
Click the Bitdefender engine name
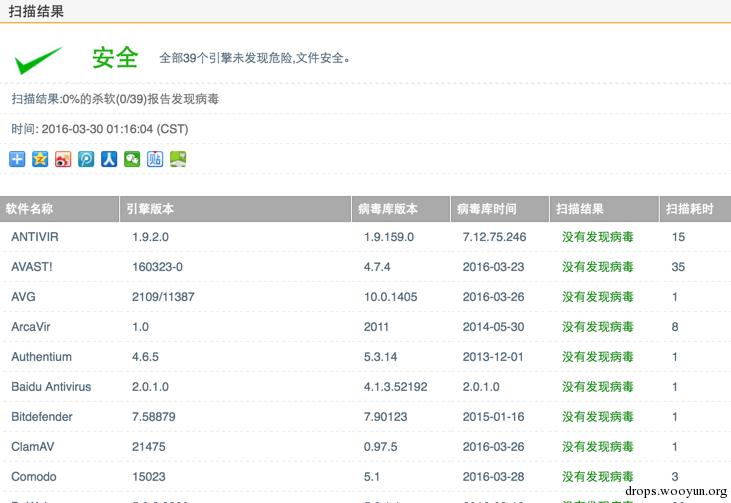pos(42,417)
